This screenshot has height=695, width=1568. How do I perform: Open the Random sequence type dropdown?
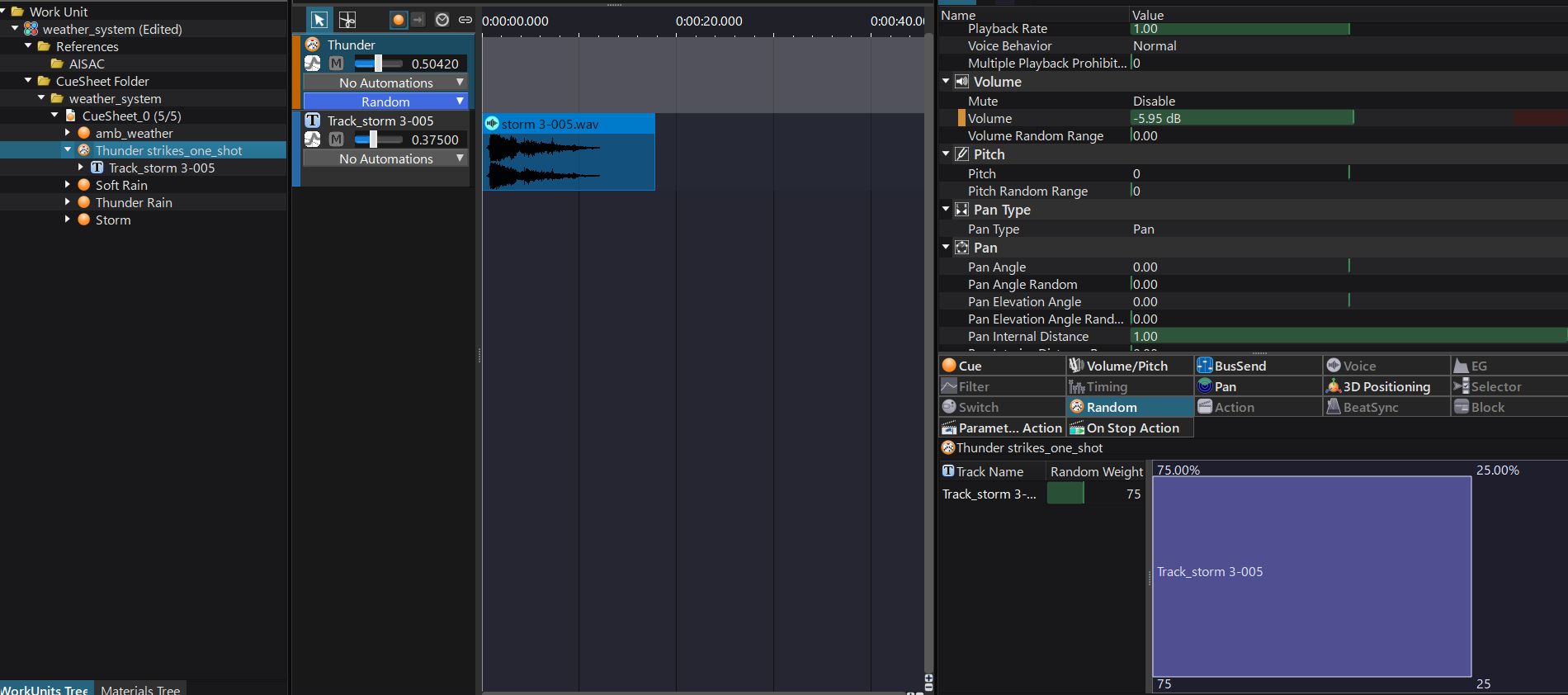(x=385, y=102)
